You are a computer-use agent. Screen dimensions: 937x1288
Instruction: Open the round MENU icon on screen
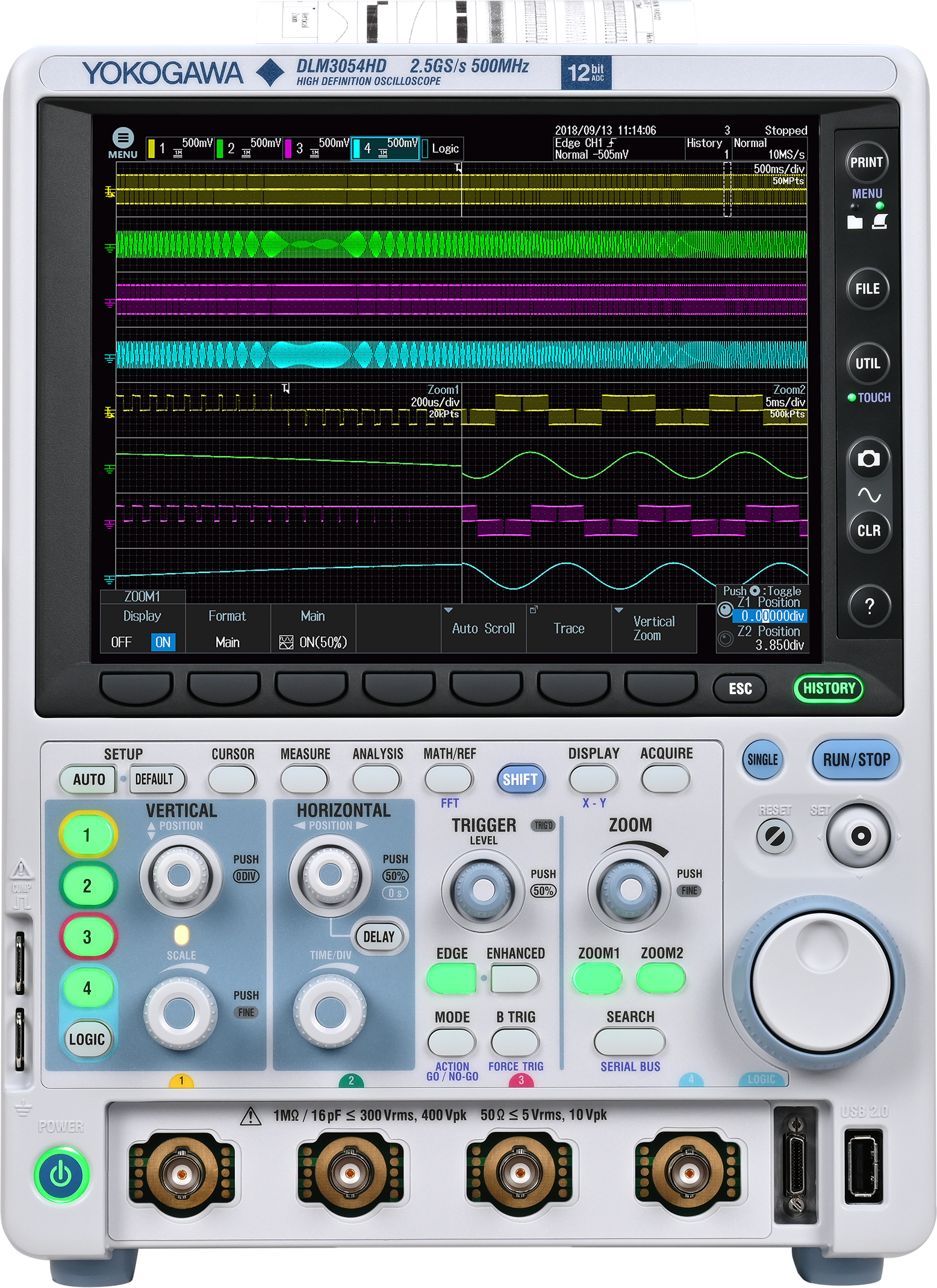[123, 139]
